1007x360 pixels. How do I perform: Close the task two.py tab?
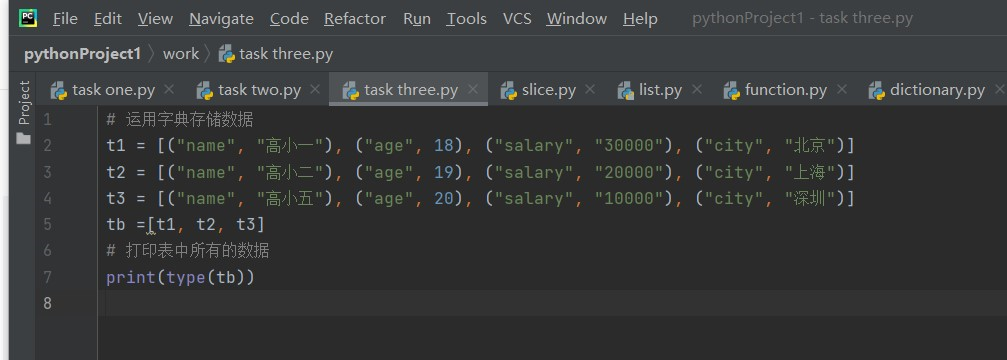pos(315,89)
